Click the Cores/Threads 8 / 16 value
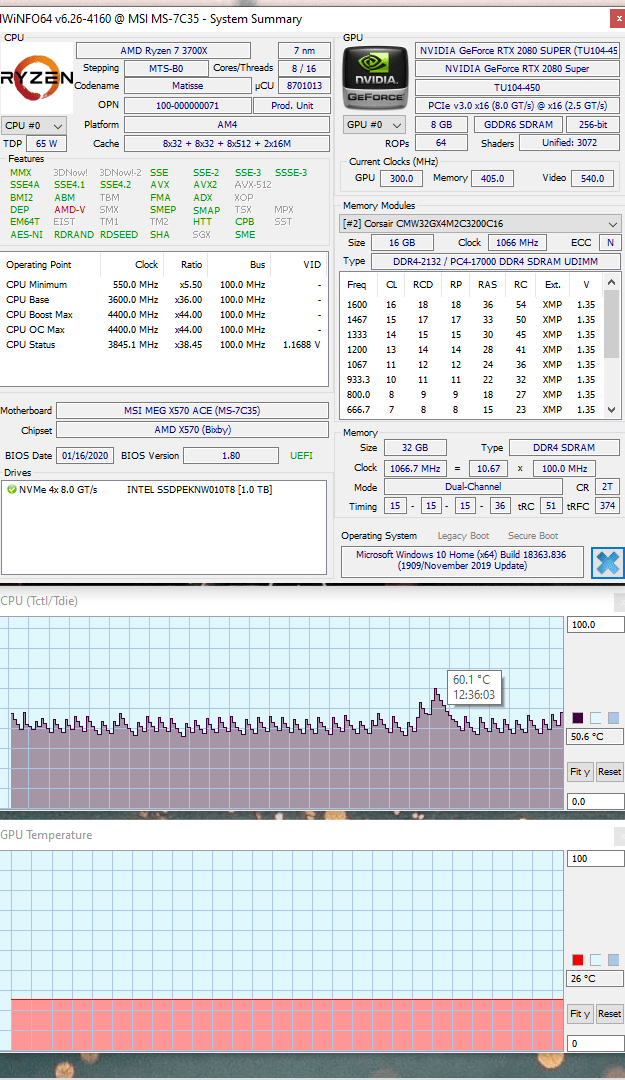 coord(304,68)
